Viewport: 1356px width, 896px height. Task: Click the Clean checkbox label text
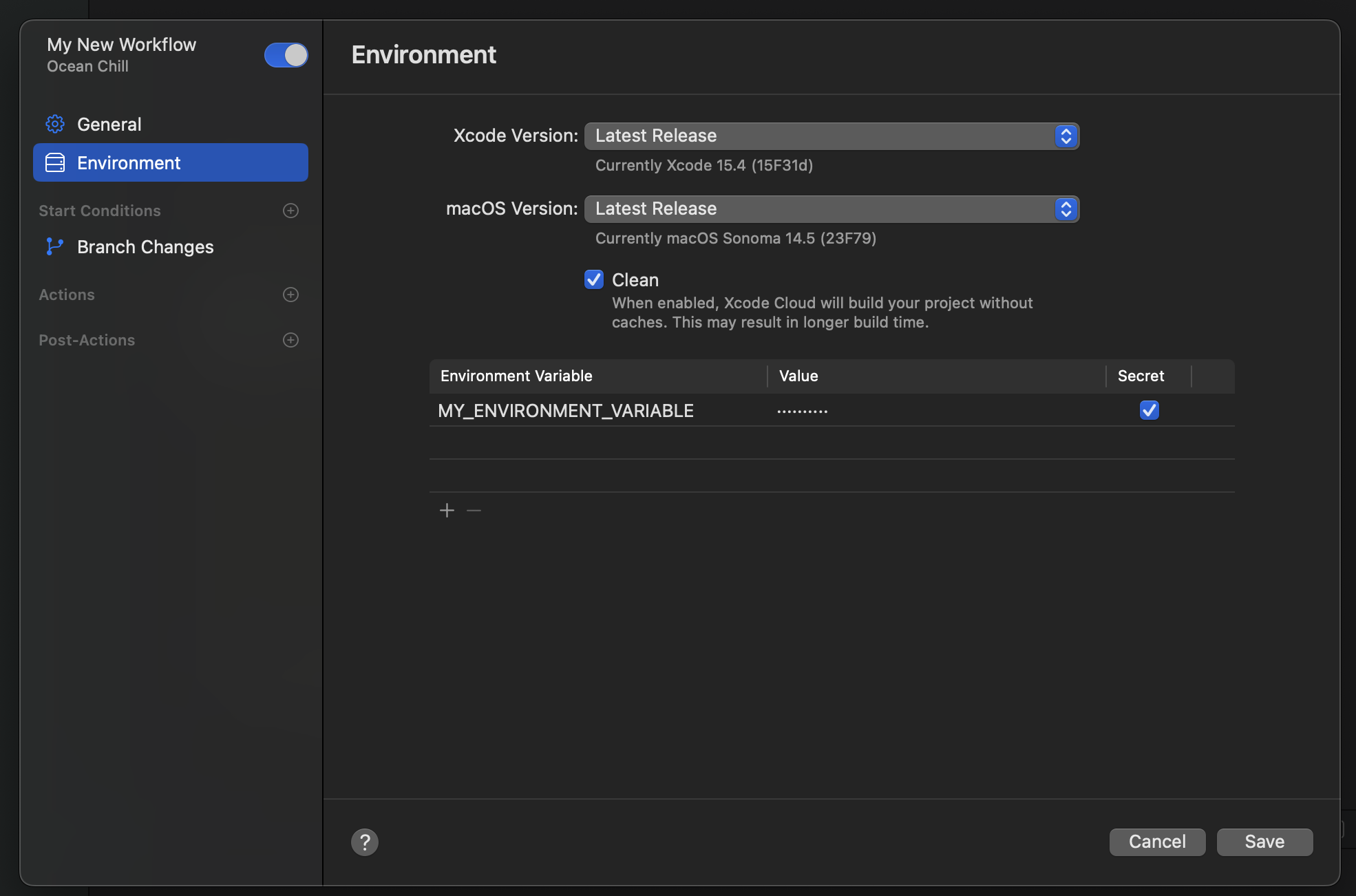tap(635, 280)
